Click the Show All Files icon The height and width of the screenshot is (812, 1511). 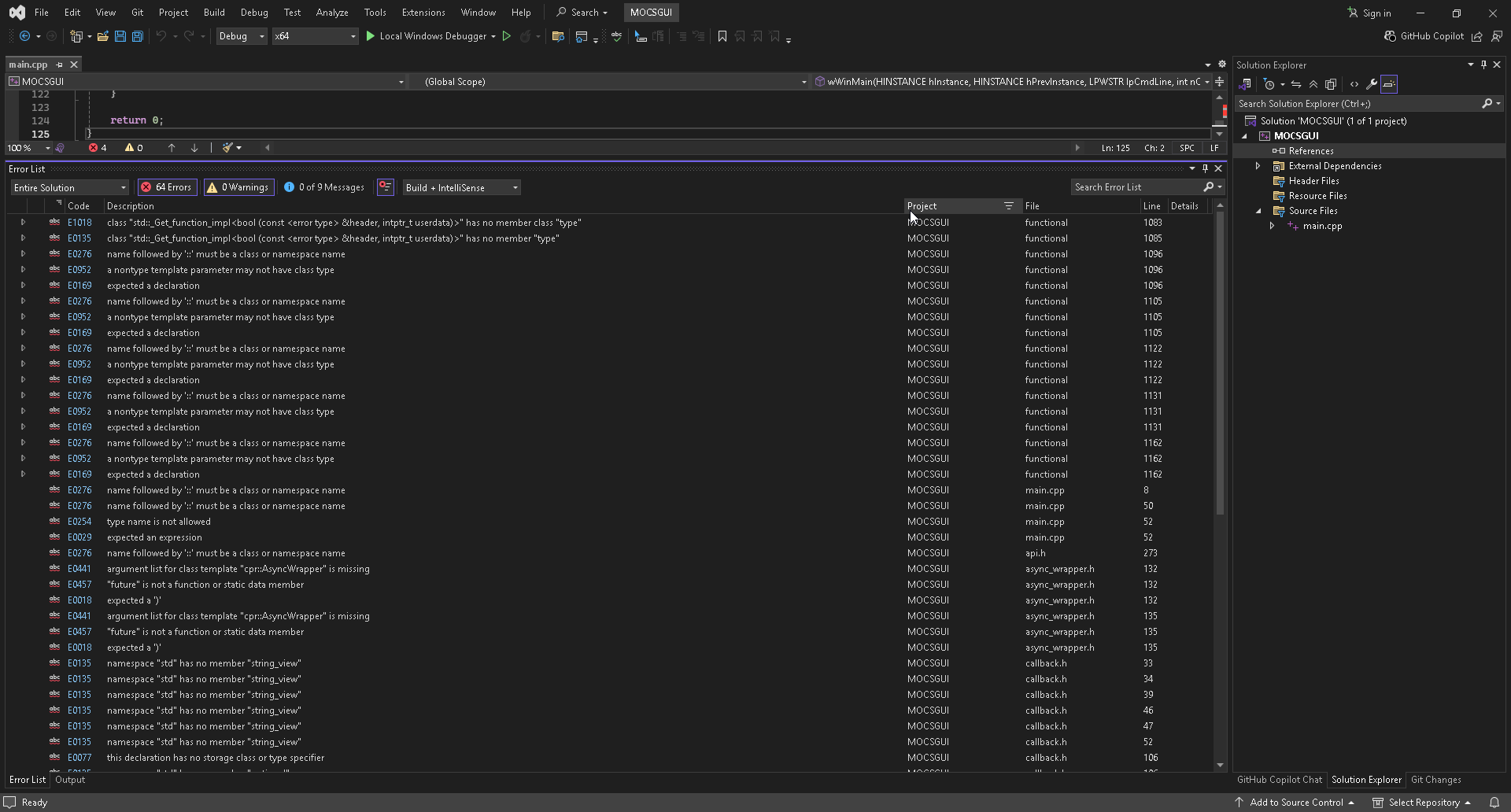point(1331,84)
